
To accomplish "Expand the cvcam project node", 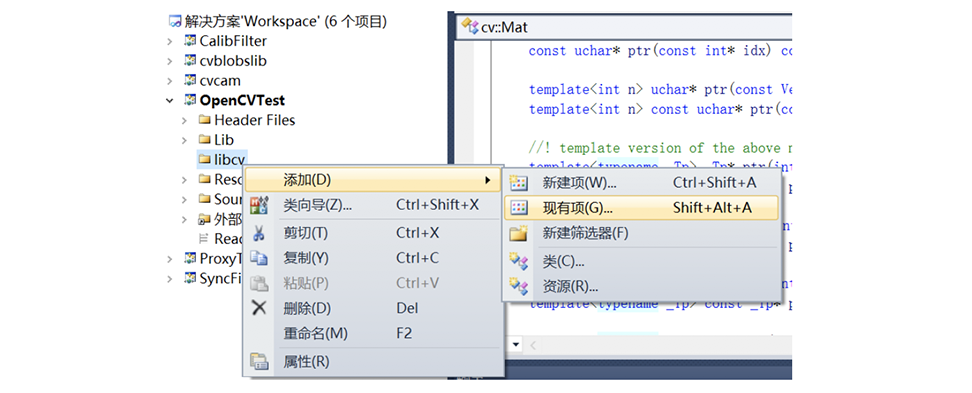I will pyautogui.click(x=170, y=81).
